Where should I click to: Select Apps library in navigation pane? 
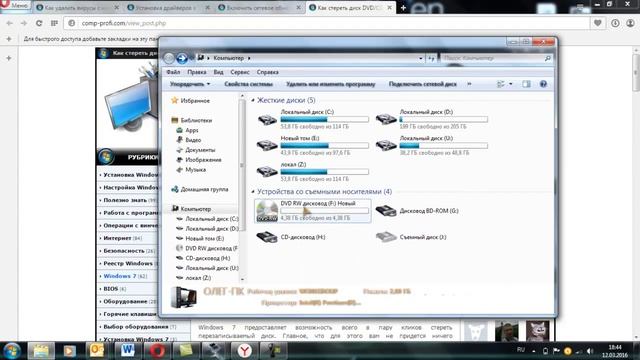pyautogui.click(x=191, y=130)
